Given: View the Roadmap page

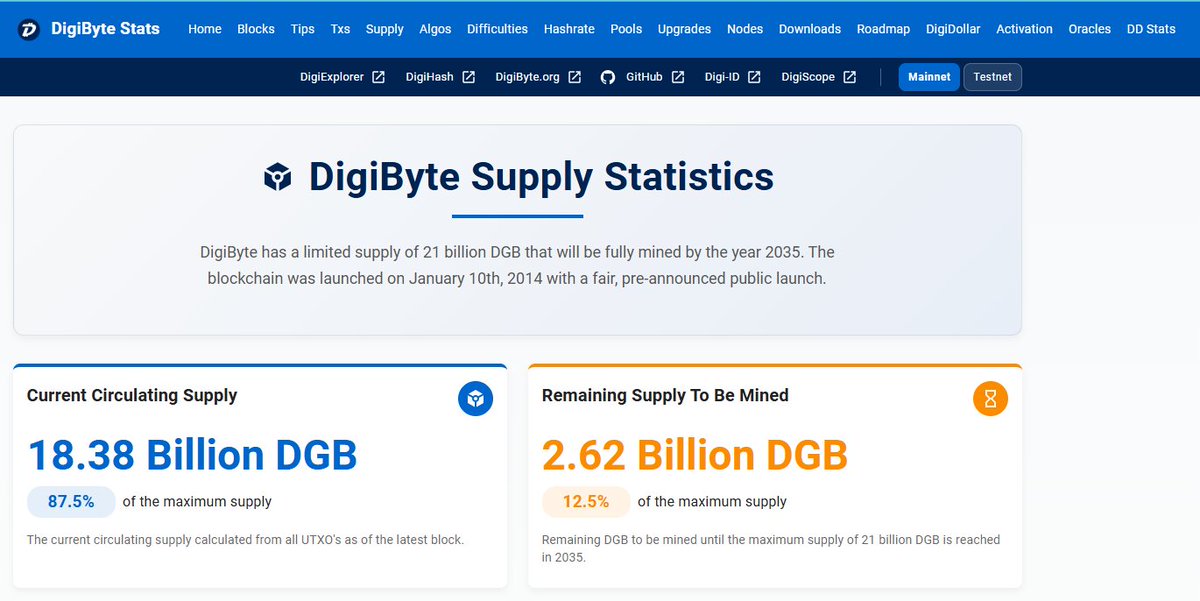Looking at the screenshot, I should (883, 29).
